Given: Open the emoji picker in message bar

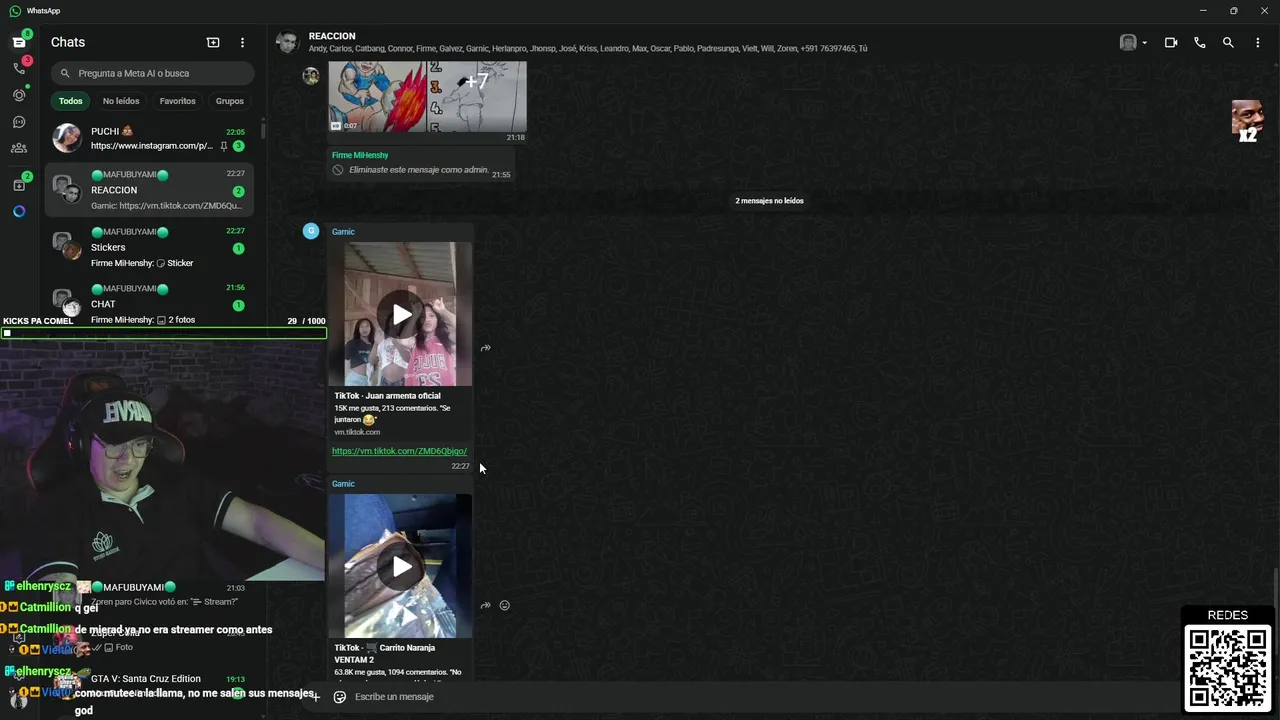Looking at the screenshot, I should (x=340, y=697).
